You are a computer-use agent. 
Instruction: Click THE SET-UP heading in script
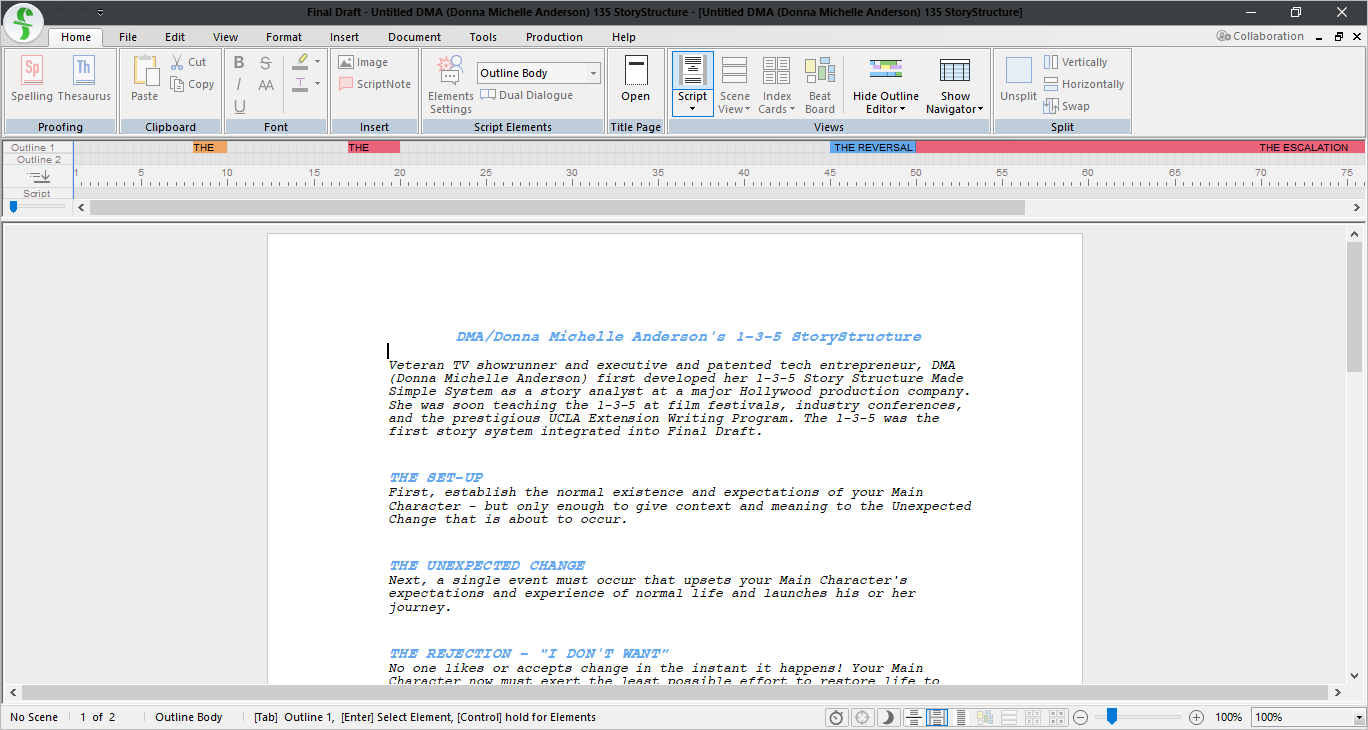(x=436, y=478)
